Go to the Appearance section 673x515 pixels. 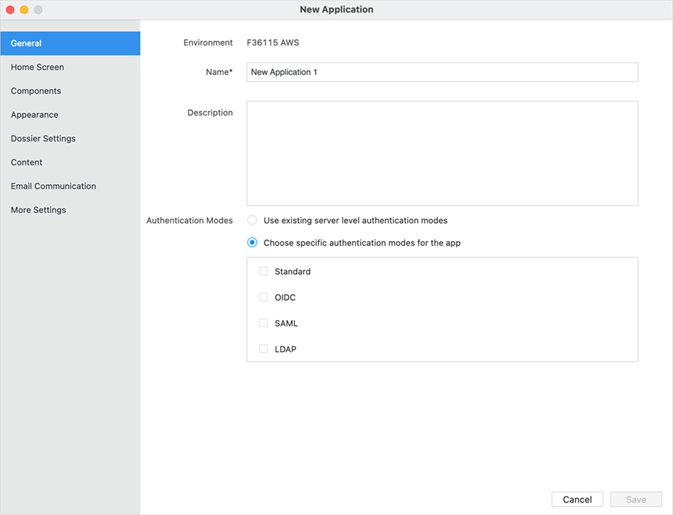(35, 115)
